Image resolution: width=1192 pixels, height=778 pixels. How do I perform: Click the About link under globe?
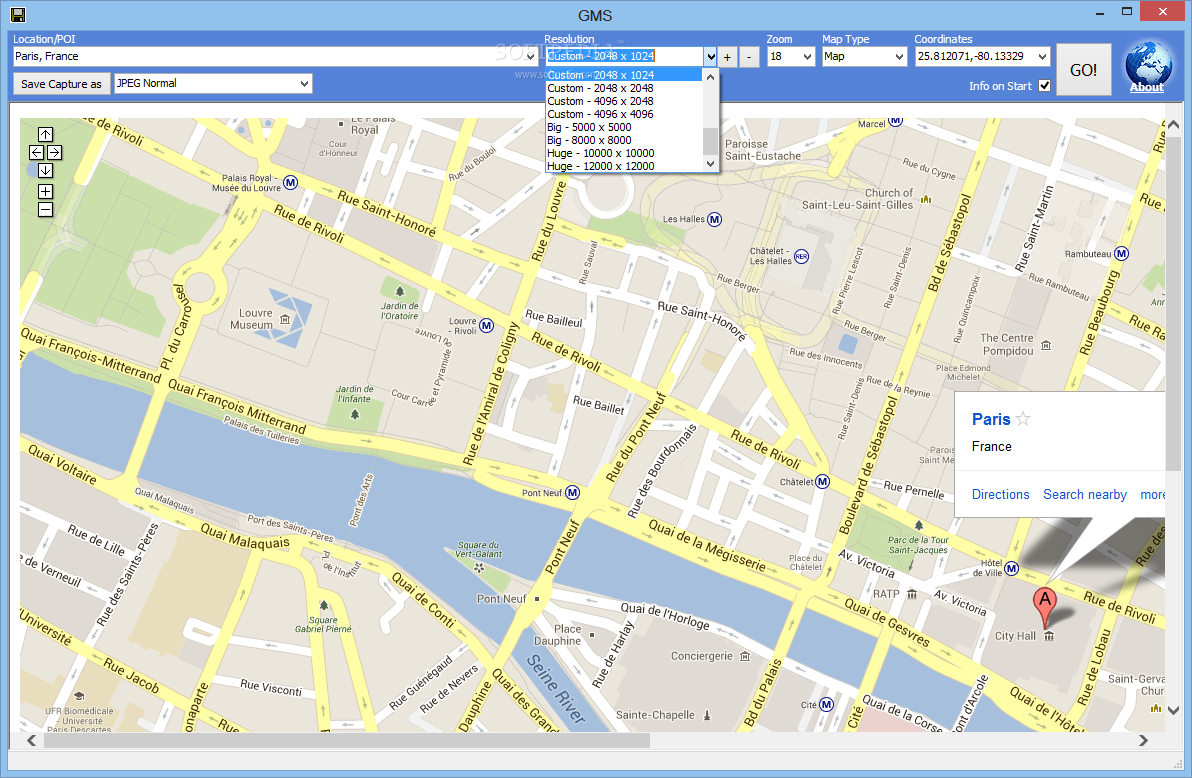1146,87
